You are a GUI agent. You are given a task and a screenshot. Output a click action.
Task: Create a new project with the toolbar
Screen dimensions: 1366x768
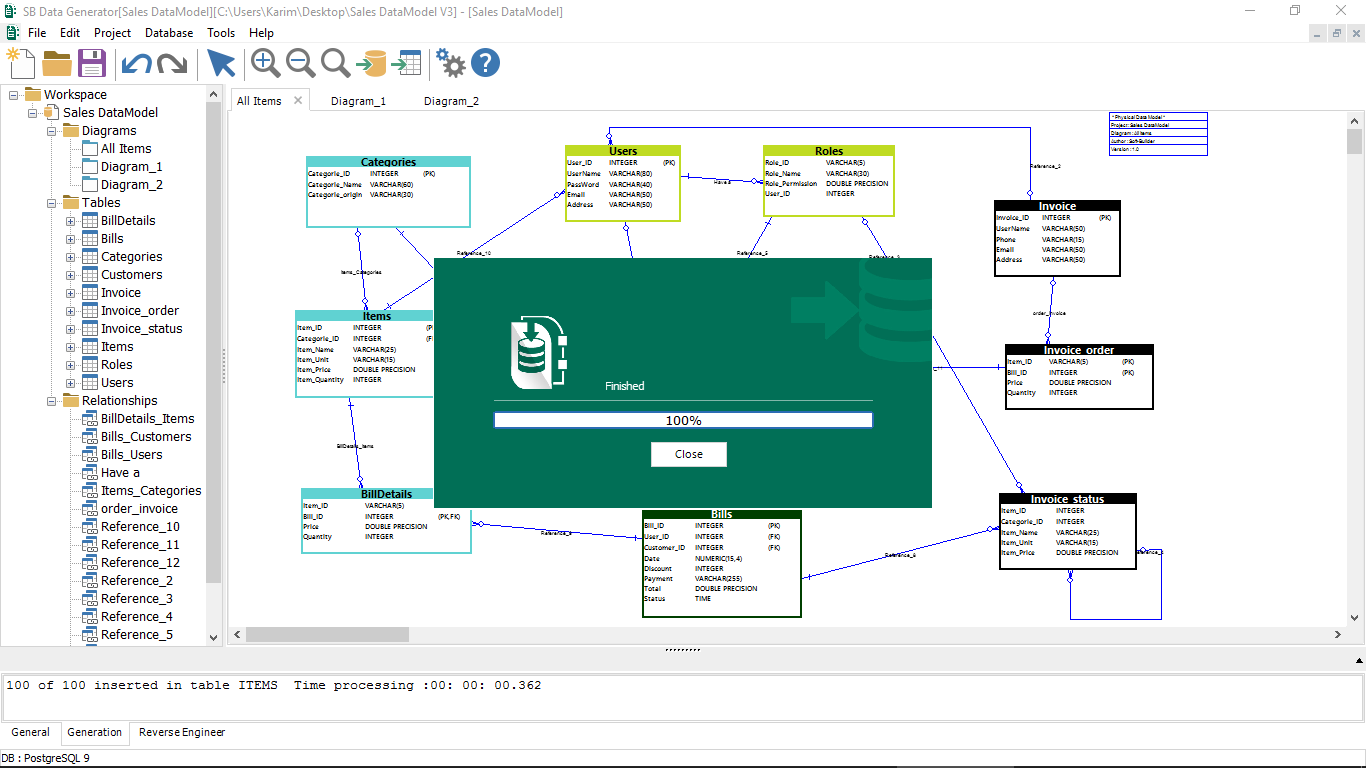coord(21,63)
